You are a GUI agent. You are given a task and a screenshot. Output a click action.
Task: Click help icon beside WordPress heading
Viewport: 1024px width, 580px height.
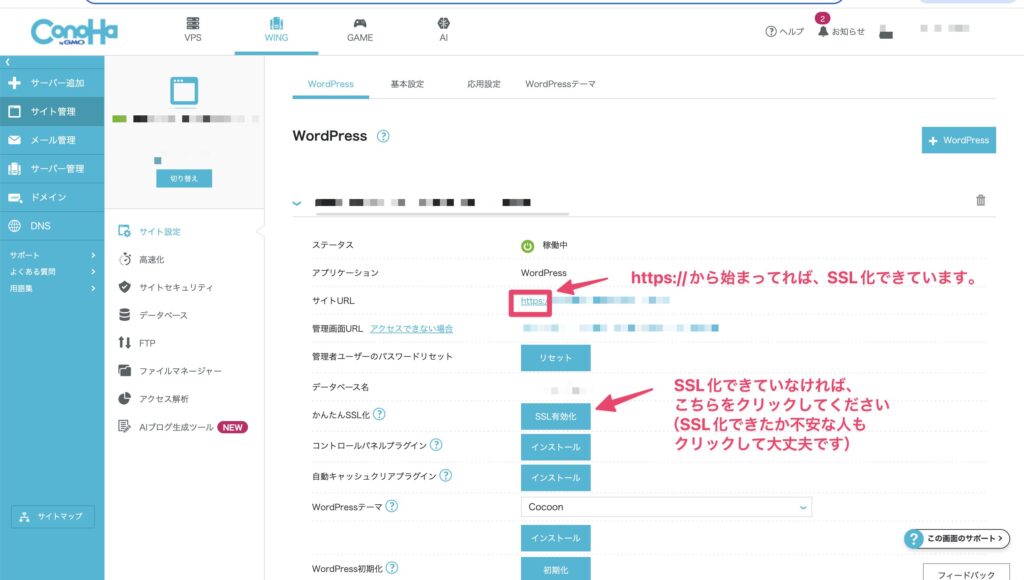point(383,137)
